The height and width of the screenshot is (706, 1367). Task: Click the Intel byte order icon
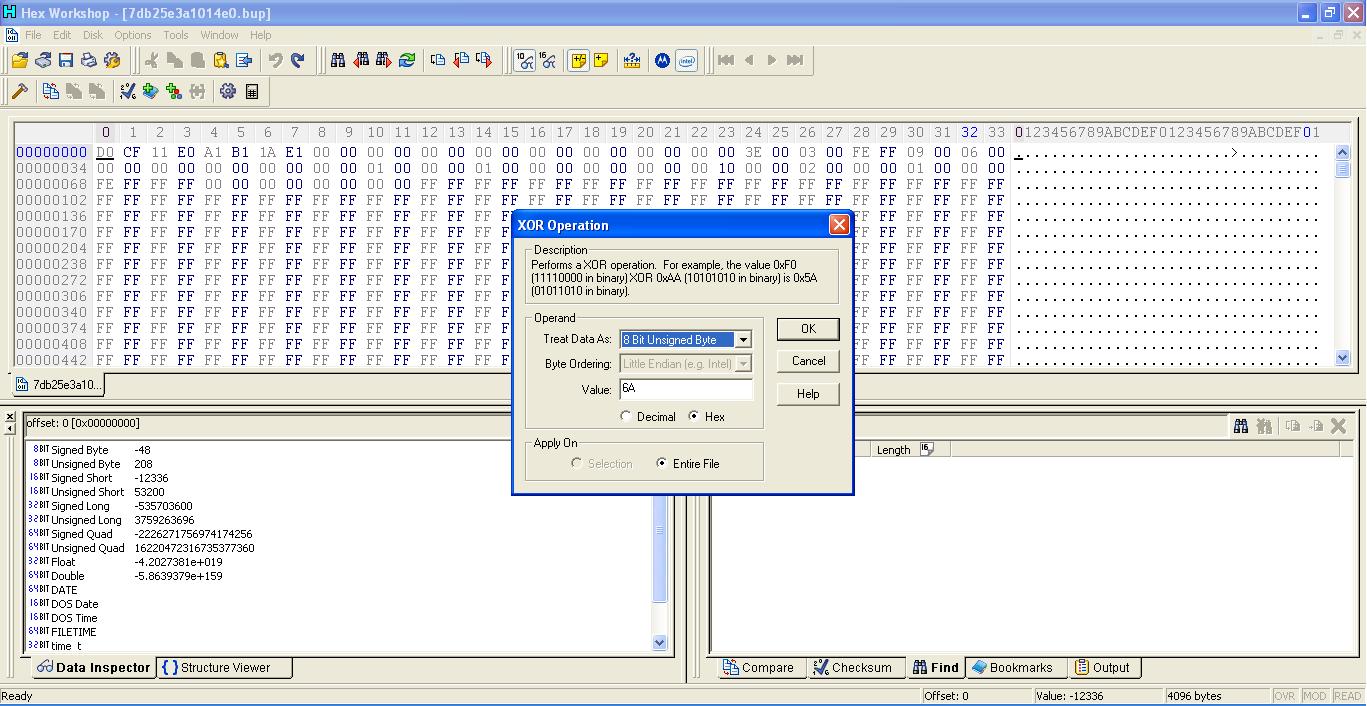tap(686, 60)
